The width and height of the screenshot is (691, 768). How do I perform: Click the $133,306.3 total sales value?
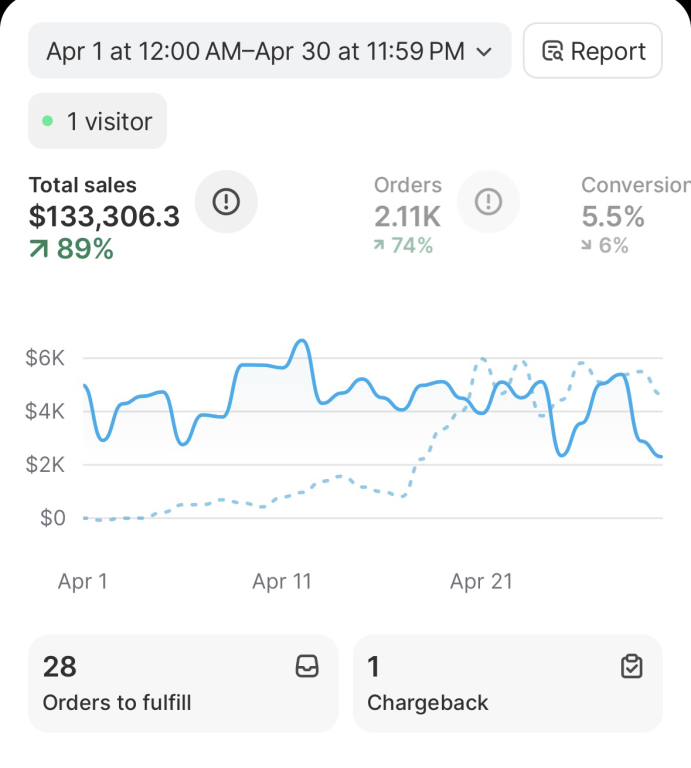pyautogui.click(x=104, y=216)
